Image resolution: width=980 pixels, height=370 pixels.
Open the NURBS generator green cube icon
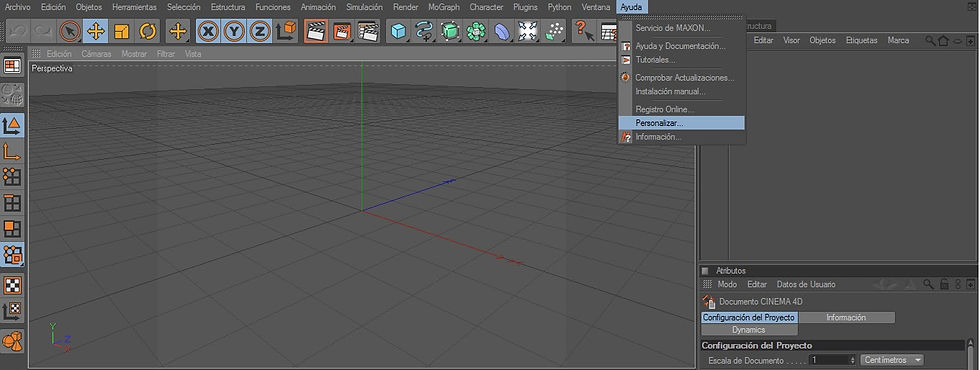coord(450,31)
